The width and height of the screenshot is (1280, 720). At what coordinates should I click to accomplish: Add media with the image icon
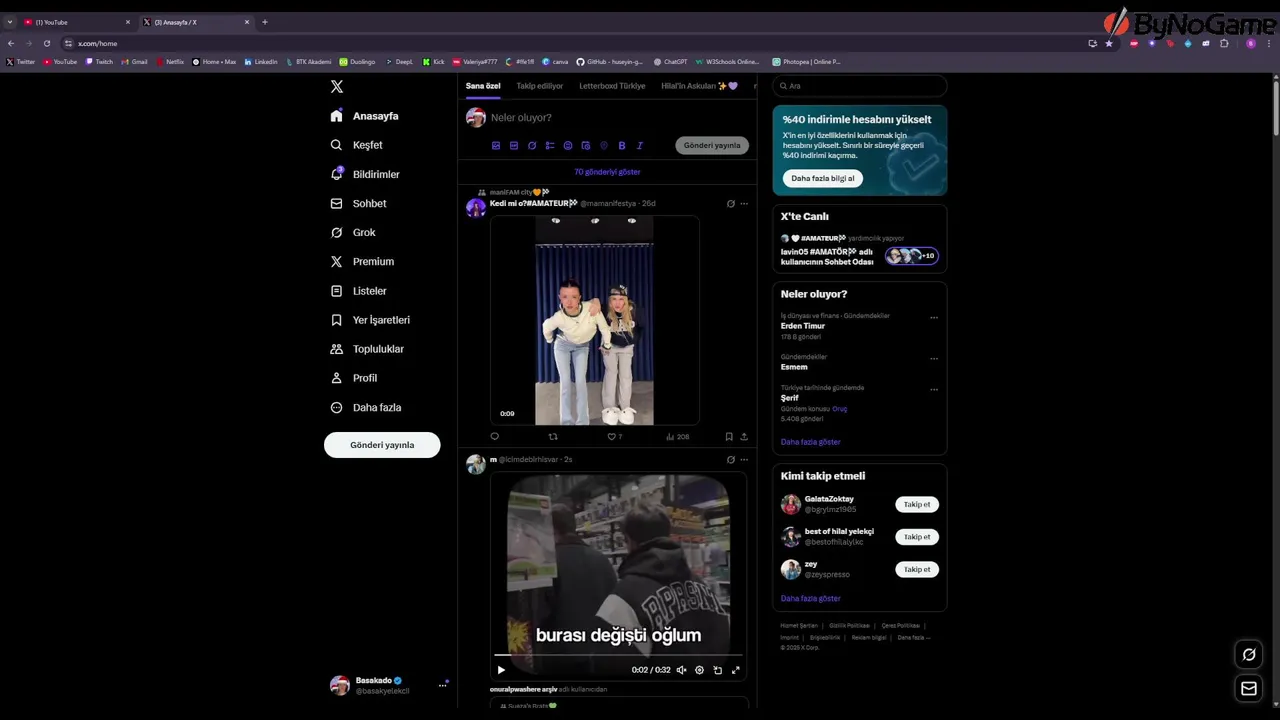(x=496, y=146)
